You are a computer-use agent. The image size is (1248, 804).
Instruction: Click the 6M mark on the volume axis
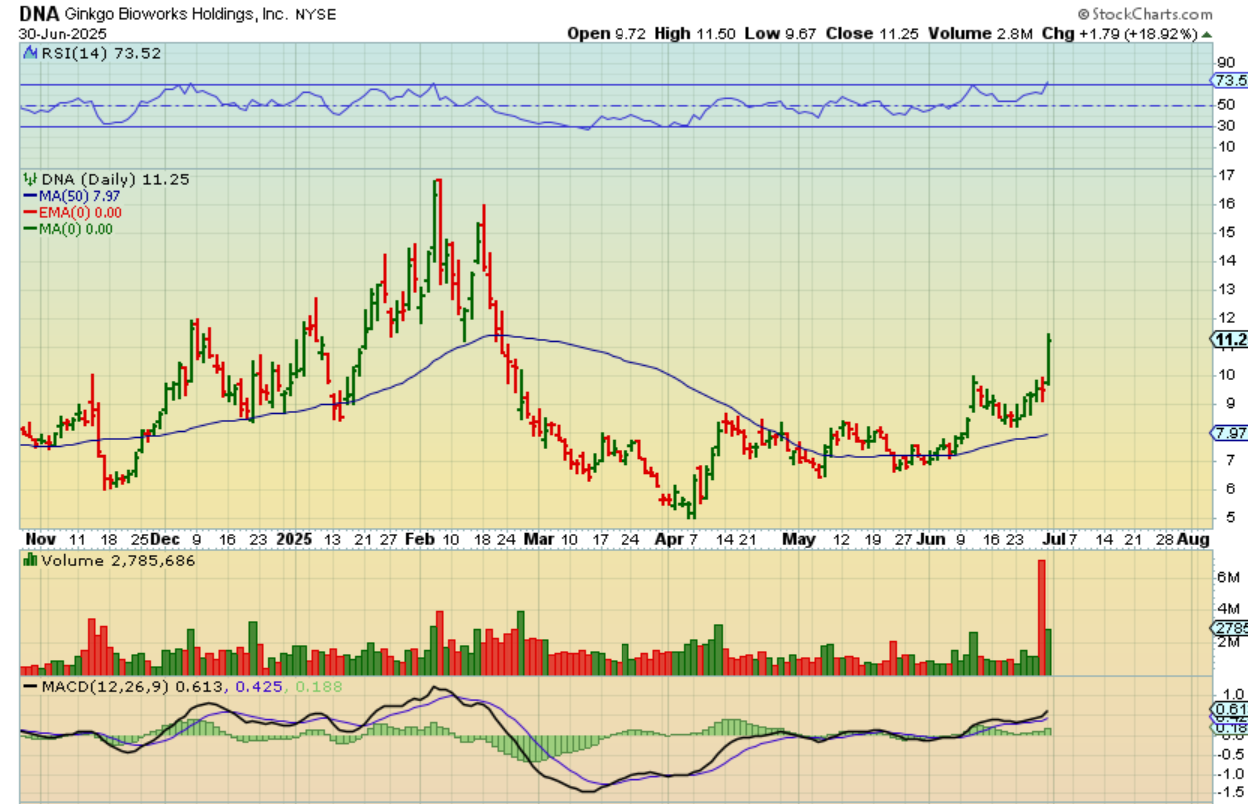(1227, 578)
